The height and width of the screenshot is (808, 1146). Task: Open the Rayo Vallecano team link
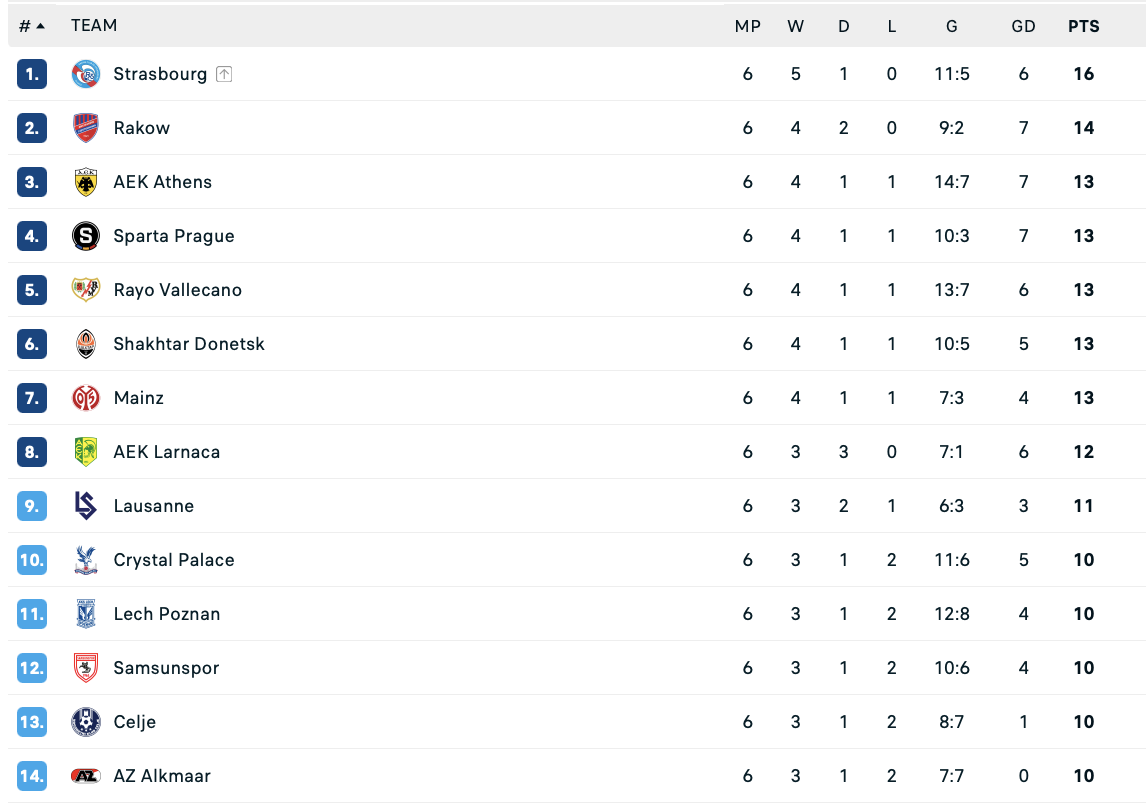pos(177,290)
